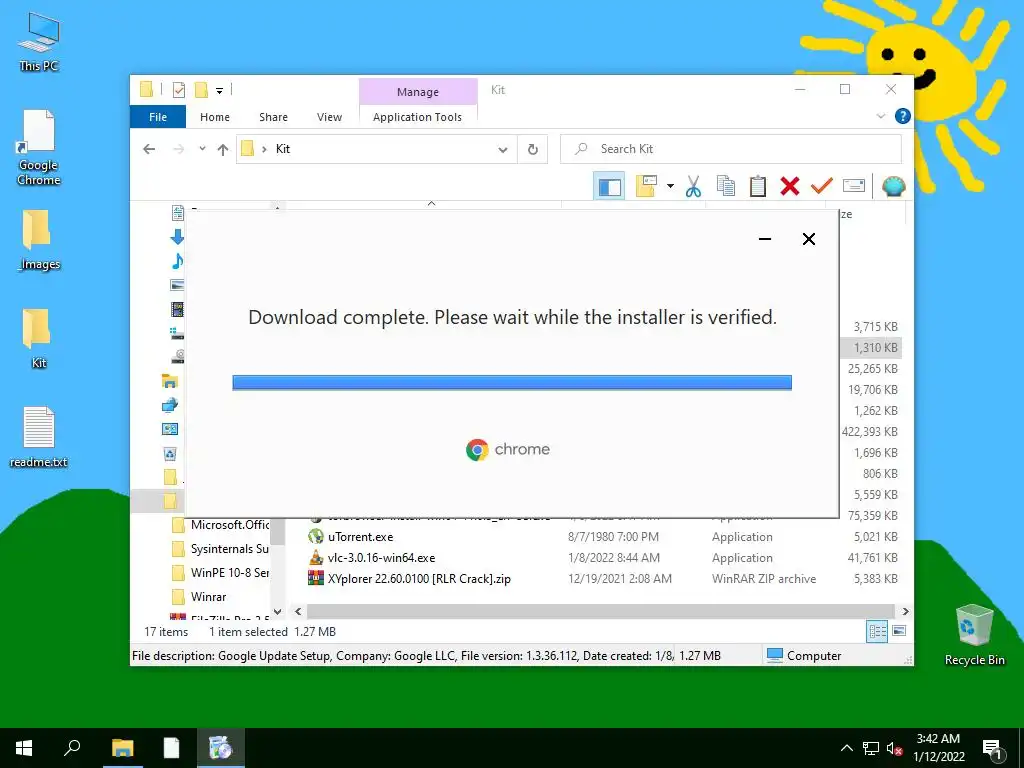
Task: Switch to the Home ribbon tab
Action: point(215,117)
